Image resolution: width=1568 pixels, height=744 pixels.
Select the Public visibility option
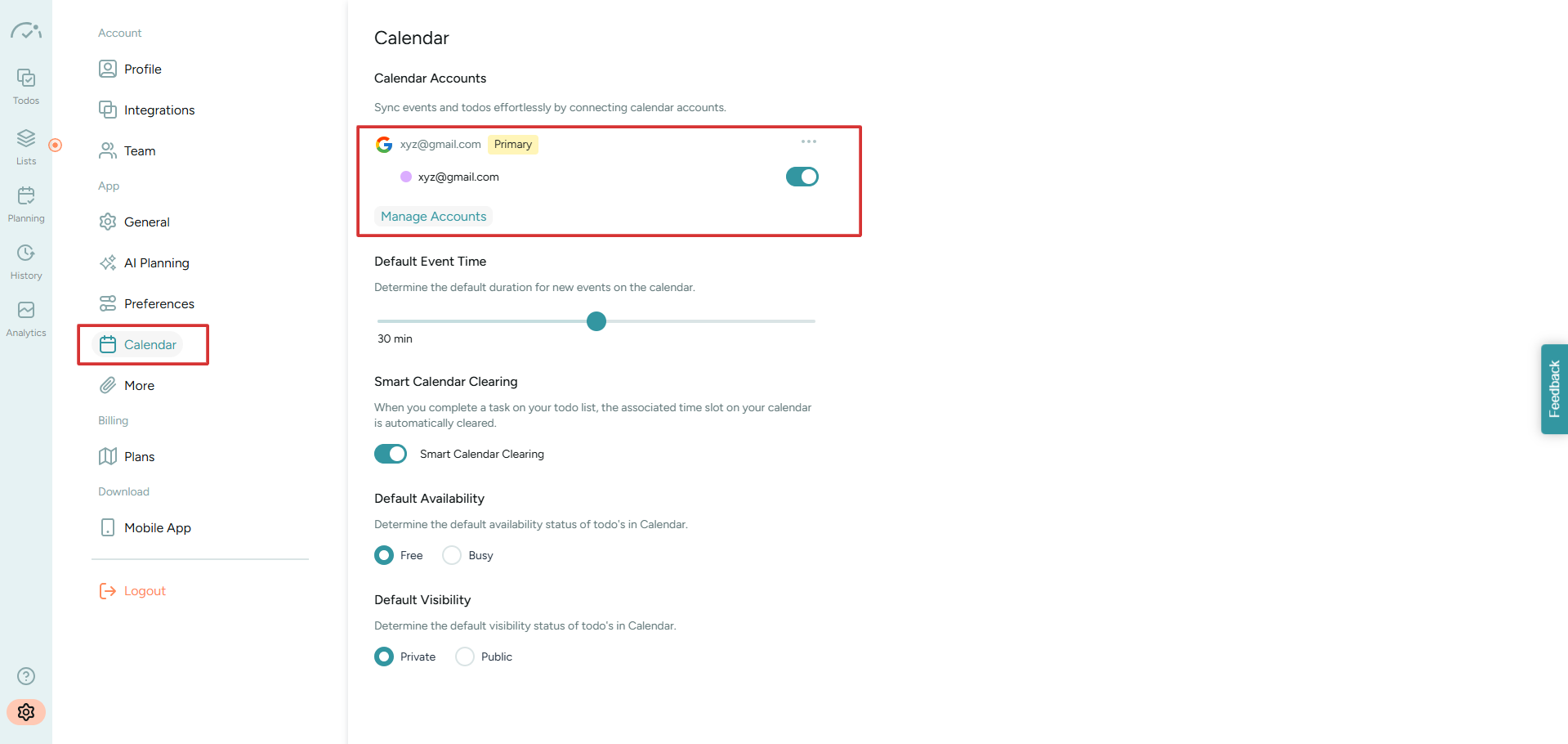pyautogui.click(x=465, y=657)
